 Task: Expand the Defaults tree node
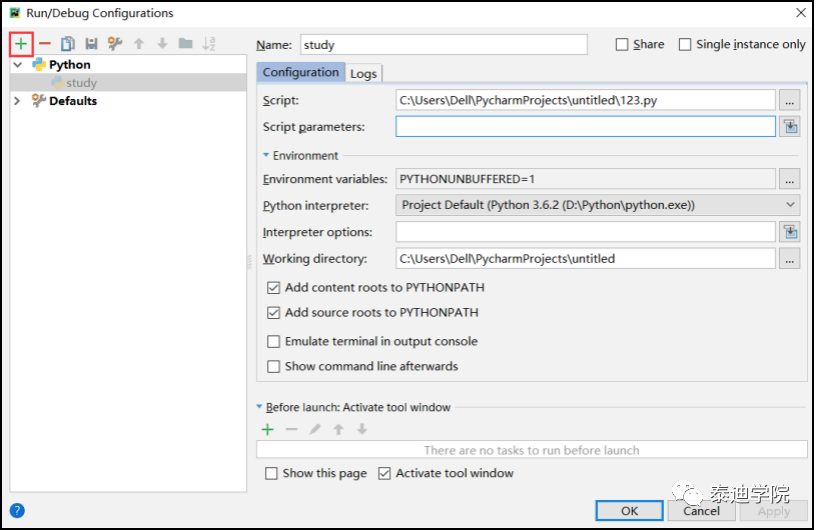pos(17,101)
